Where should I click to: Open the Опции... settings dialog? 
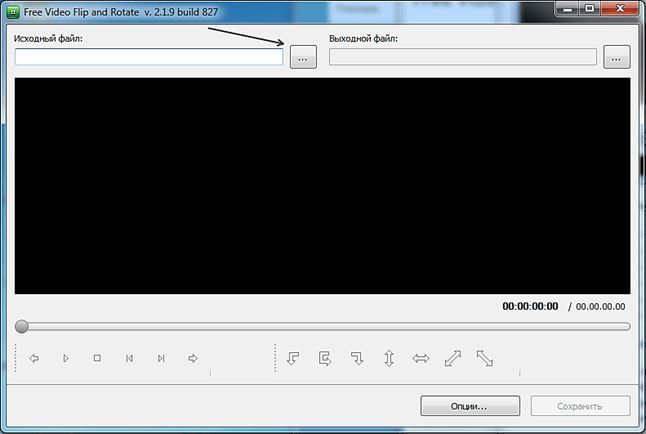(x=470, y=406)
